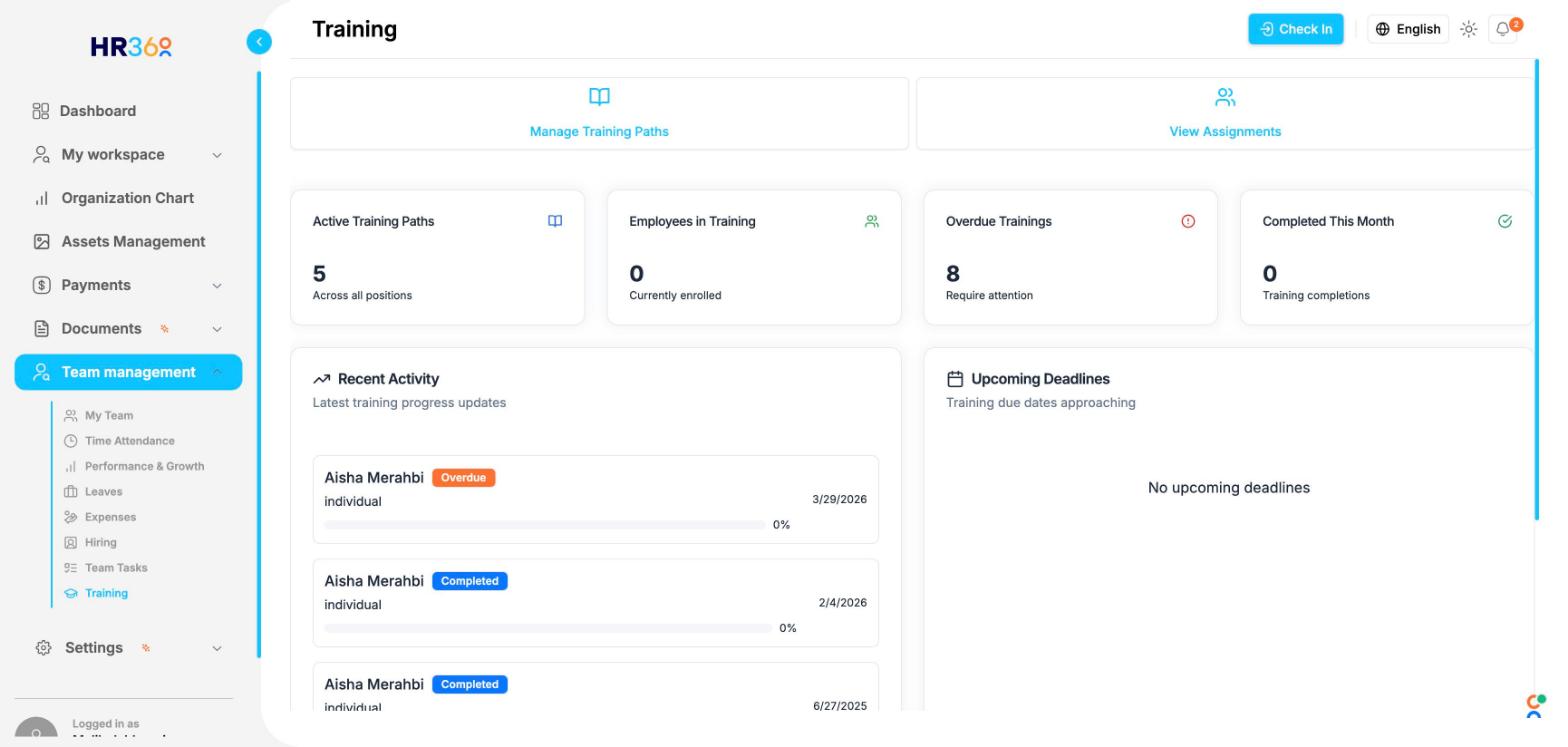Click the Overdue badge on Aisha Merahbi
1568x747 pixels.
click(464, 478)
